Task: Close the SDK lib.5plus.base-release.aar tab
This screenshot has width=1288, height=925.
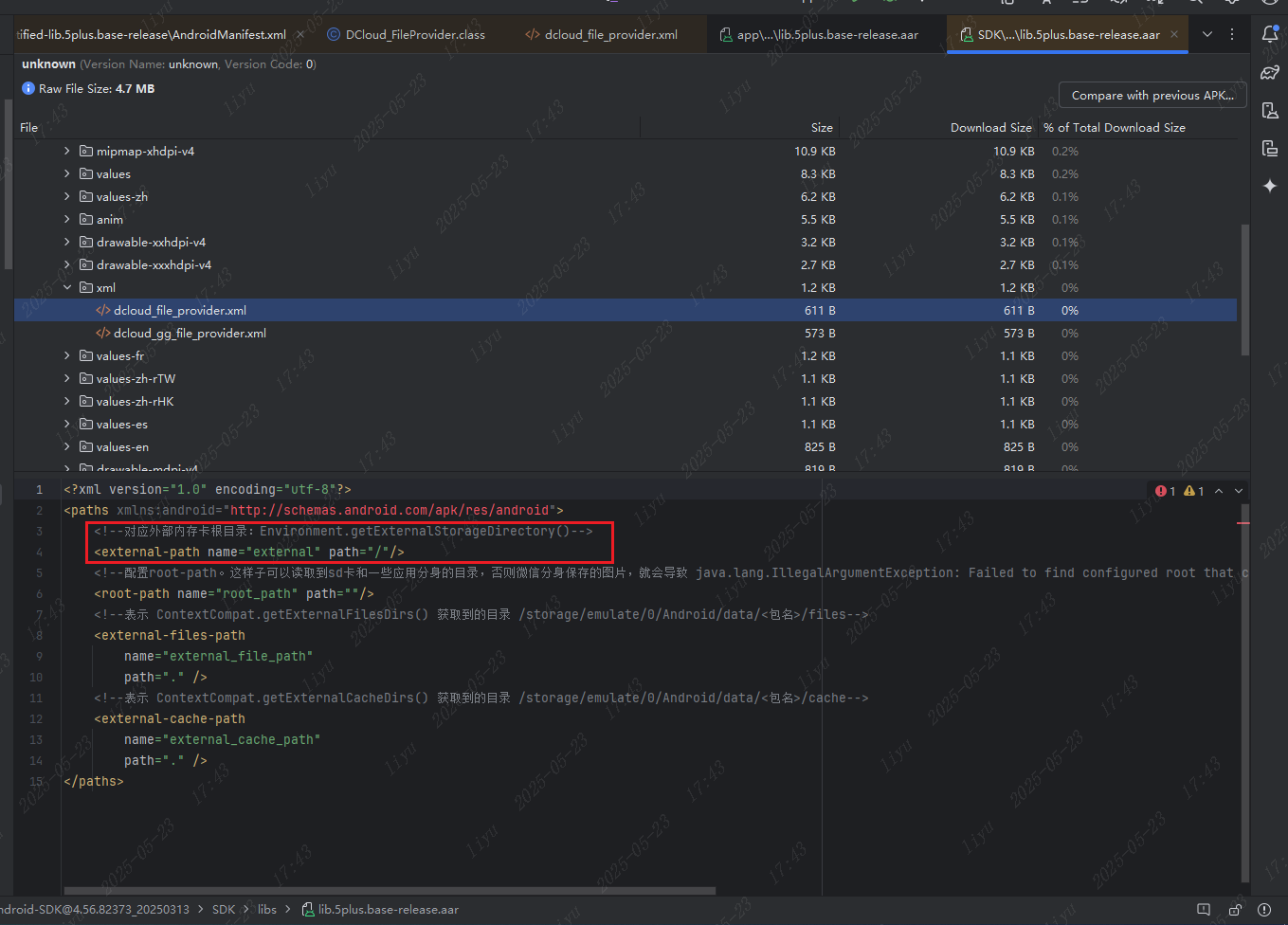Action: 1174,34
